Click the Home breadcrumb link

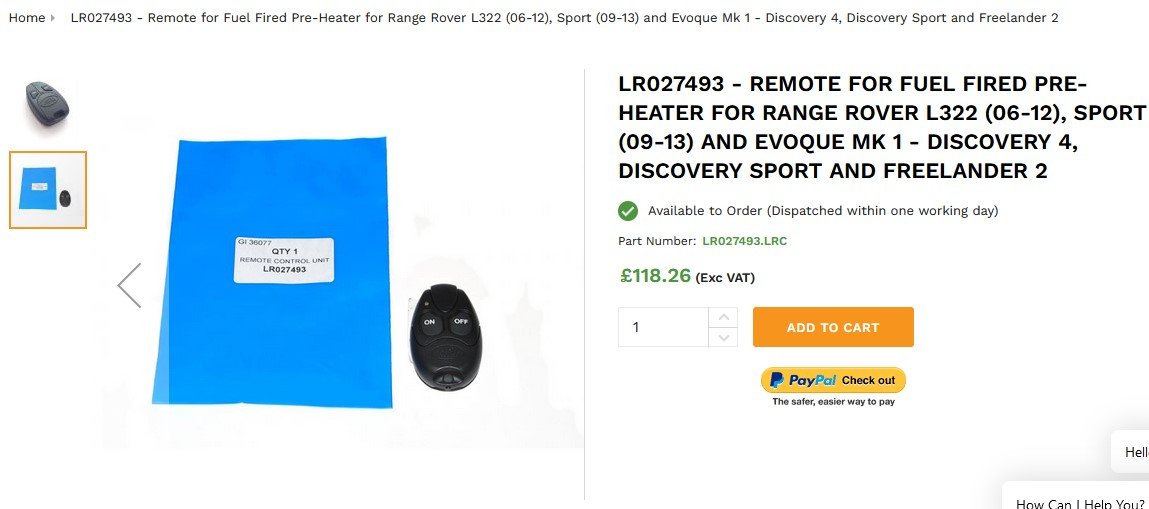click(x=27, y=18)
